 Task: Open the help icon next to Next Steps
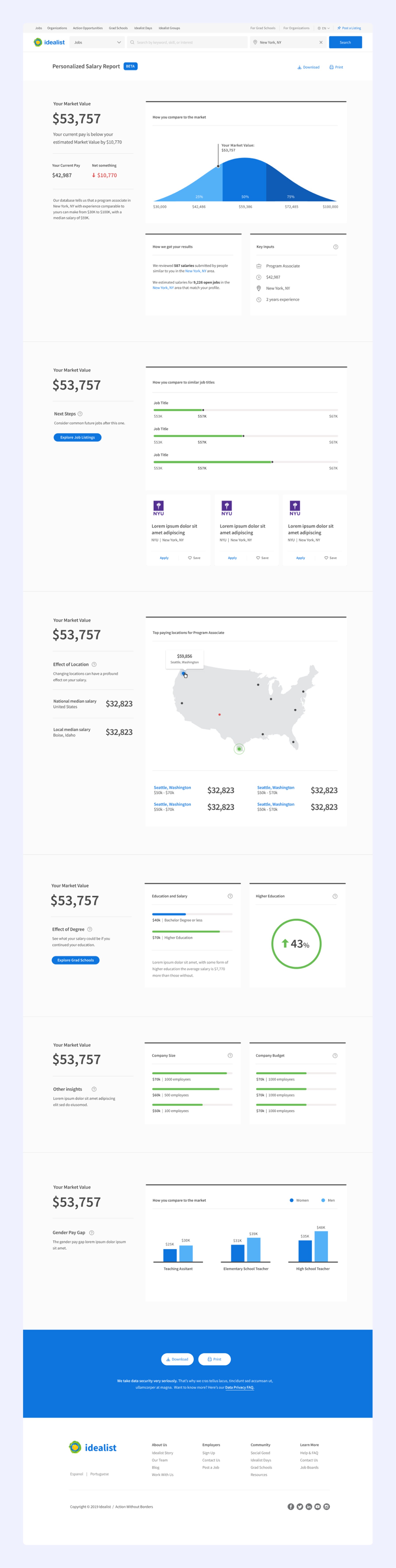(80, 414)
